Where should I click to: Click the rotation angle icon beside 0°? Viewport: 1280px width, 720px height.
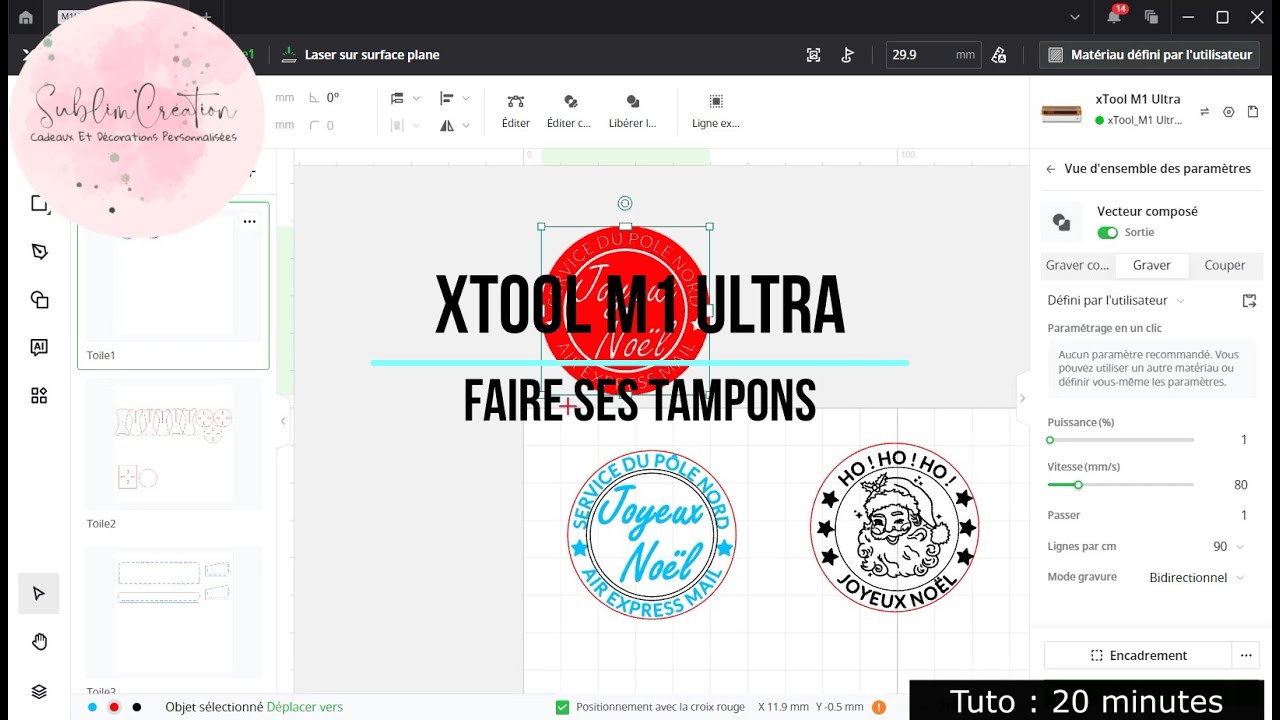(x=315, y=98)
